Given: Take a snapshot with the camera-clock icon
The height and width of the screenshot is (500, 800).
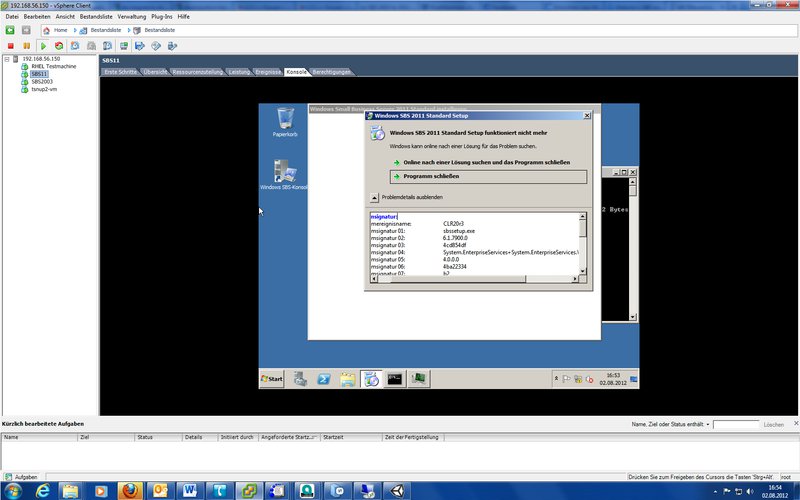Looking at the screenshot, I should click(75, 46).
